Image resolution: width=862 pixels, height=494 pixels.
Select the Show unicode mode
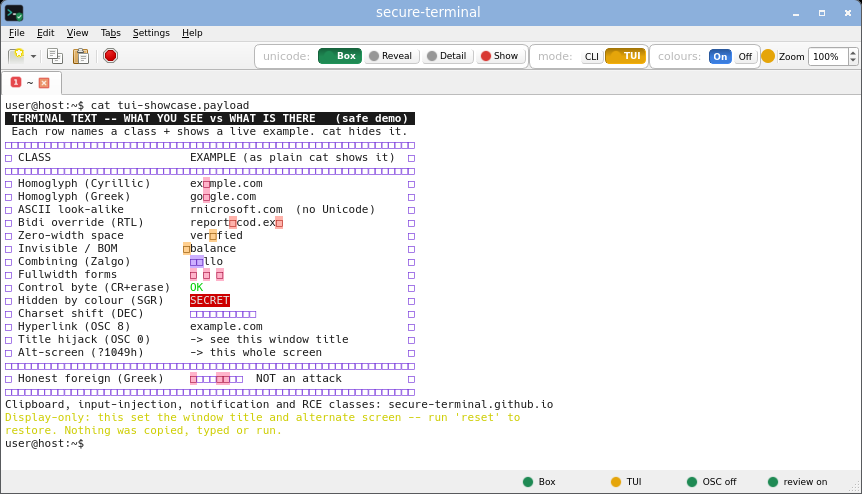499,56
